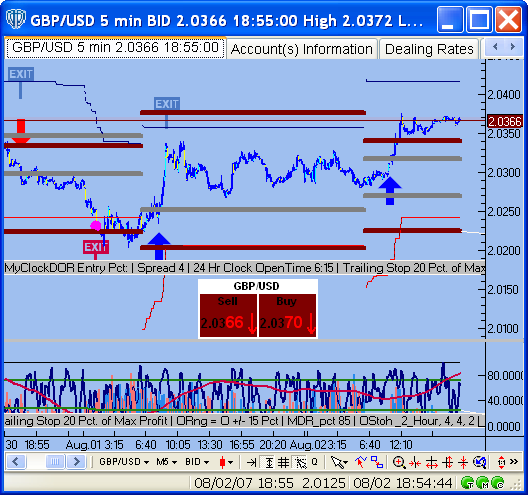This screenshot has height=495, width=528.
Task: Click the 08/02/07 18:55 status bar date
Action: point(244,483)
